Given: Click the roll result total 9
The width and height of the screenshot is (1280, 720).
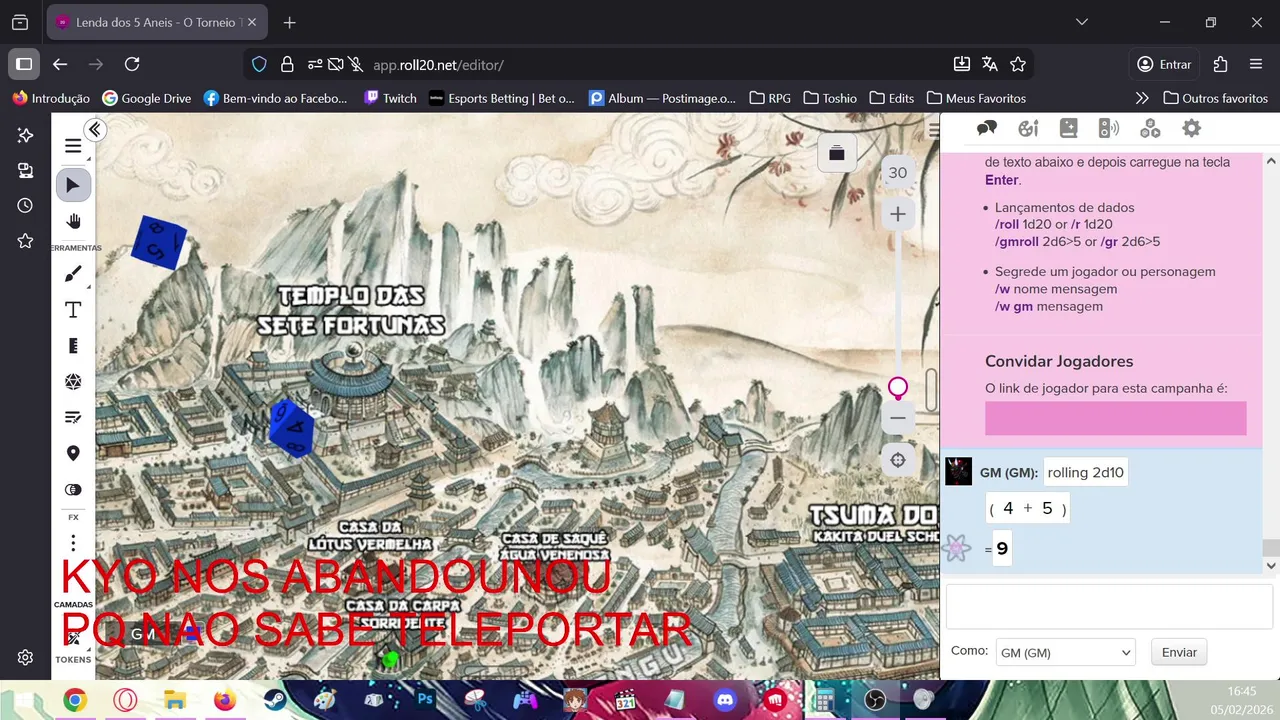Looking at the screenshot, I should [x=1002, y=549].
